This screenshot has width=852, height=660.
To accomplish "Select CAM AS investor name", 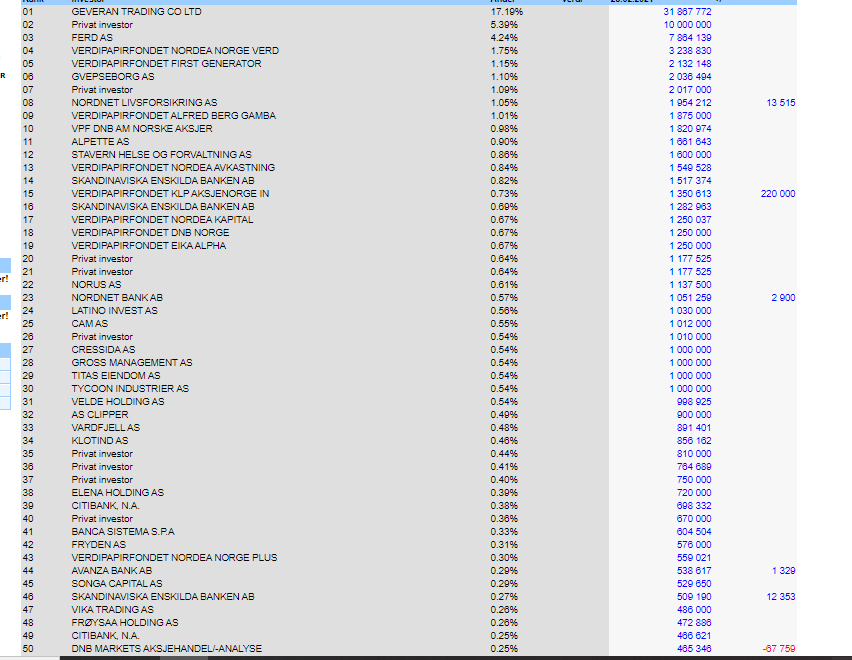I will 90,324.
